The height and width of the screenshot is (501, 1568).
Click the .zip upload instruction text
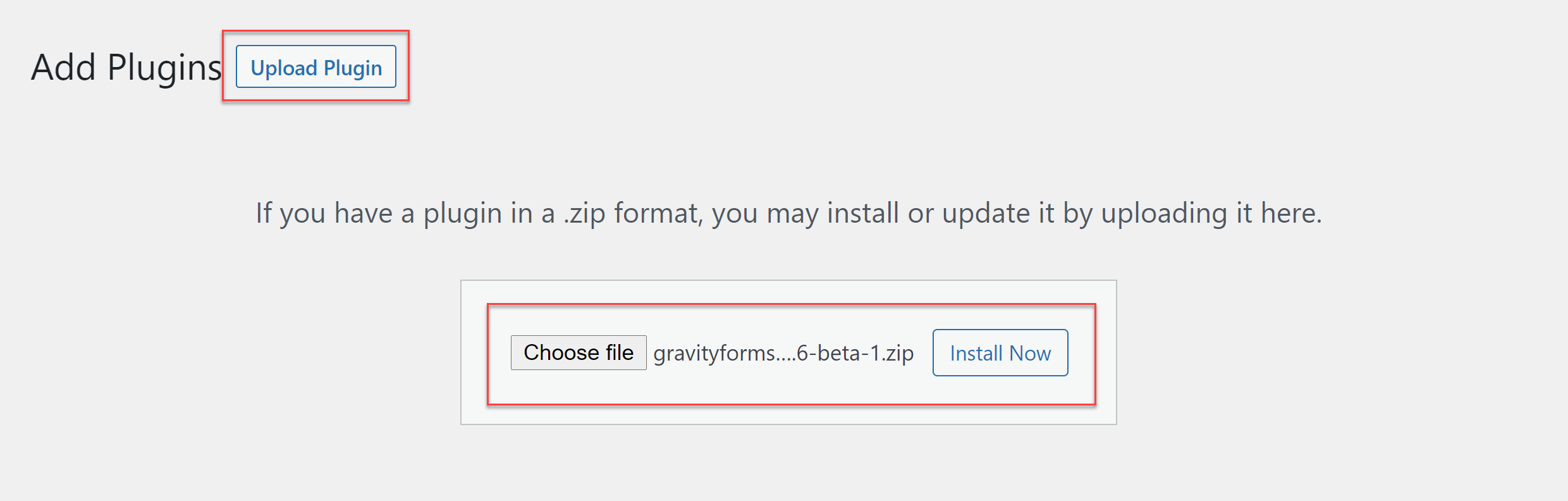point(787,213)
